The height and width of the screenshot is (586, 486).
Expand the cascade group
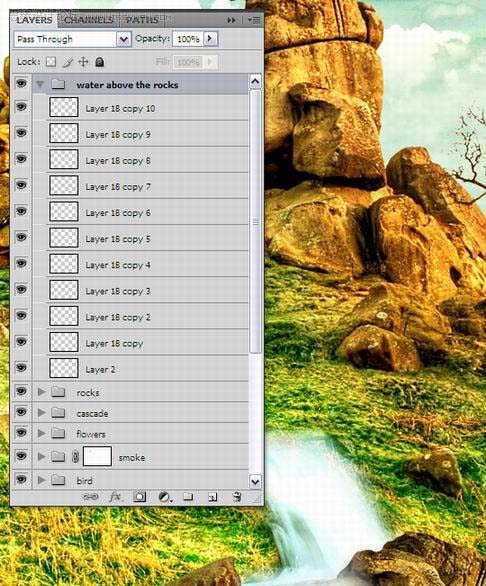41,413
